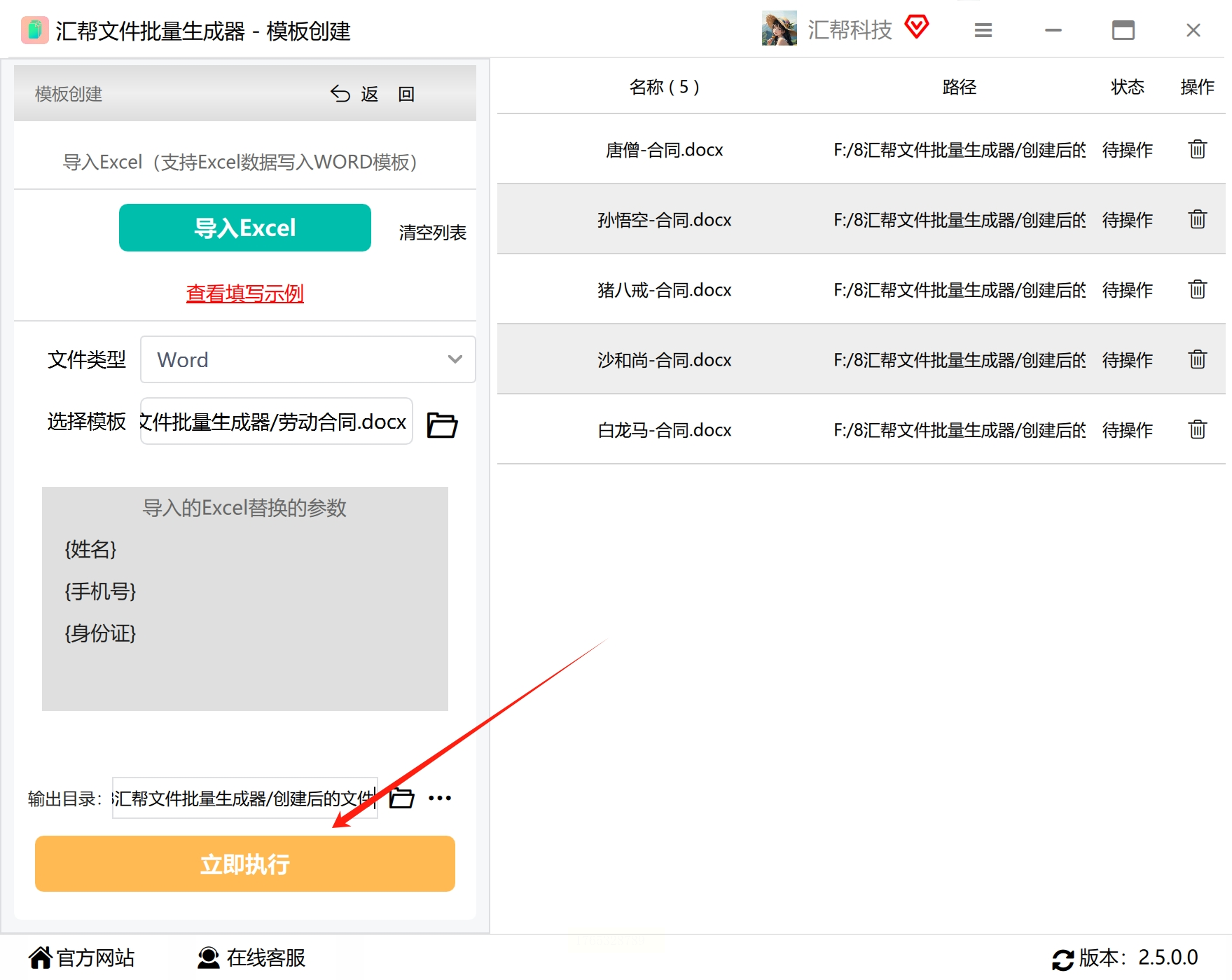Click the 立即执行 execute button
Screen dimensions: 1232x980
click(245, 864)
